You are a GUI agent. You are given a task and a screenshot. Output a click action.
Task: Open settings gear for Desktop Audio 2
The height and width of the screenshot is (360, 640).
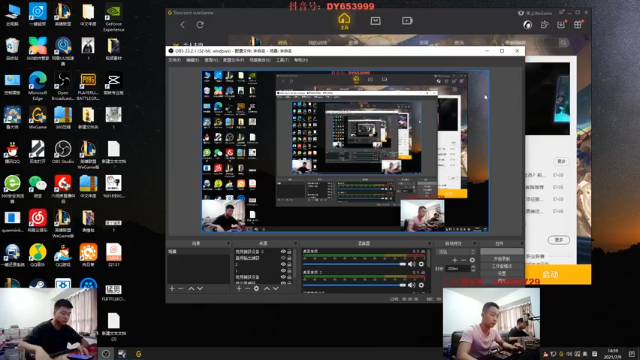[421, 285]
